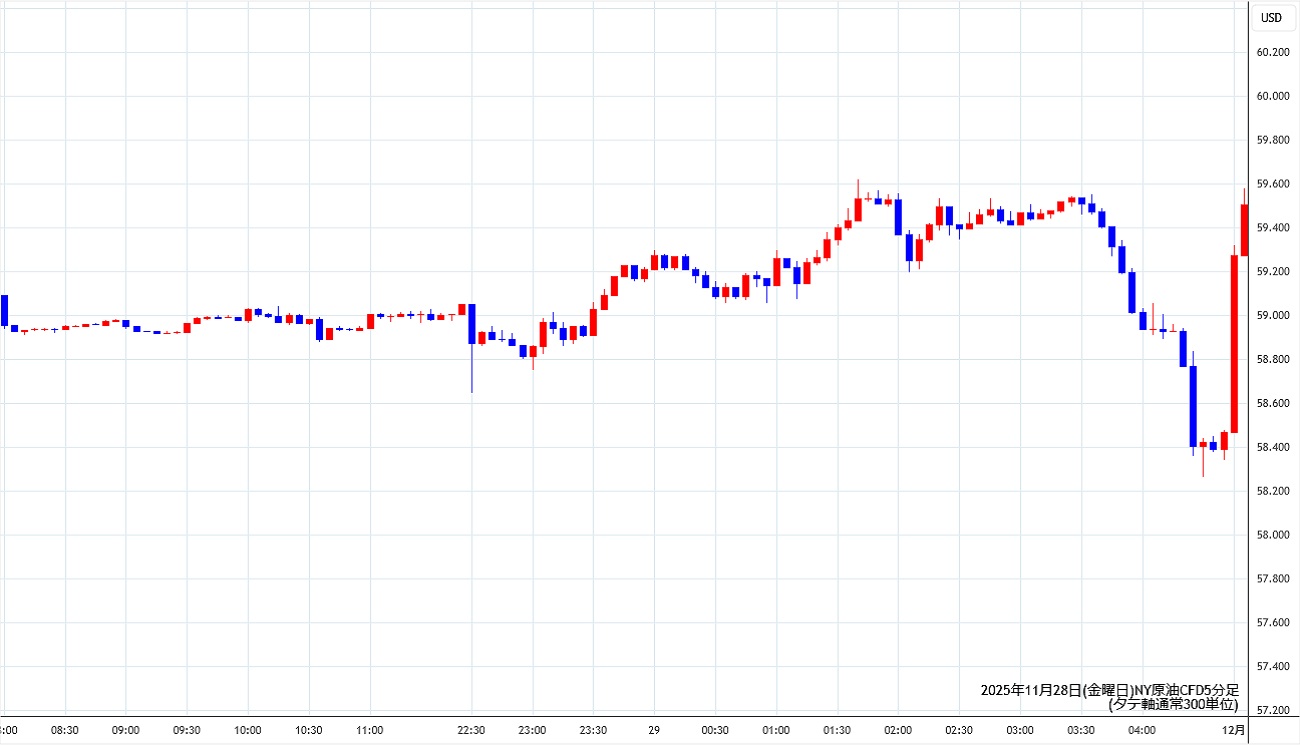Select the 10:00 time axis label
The image size is (1300, 745).
coord(248,730)
